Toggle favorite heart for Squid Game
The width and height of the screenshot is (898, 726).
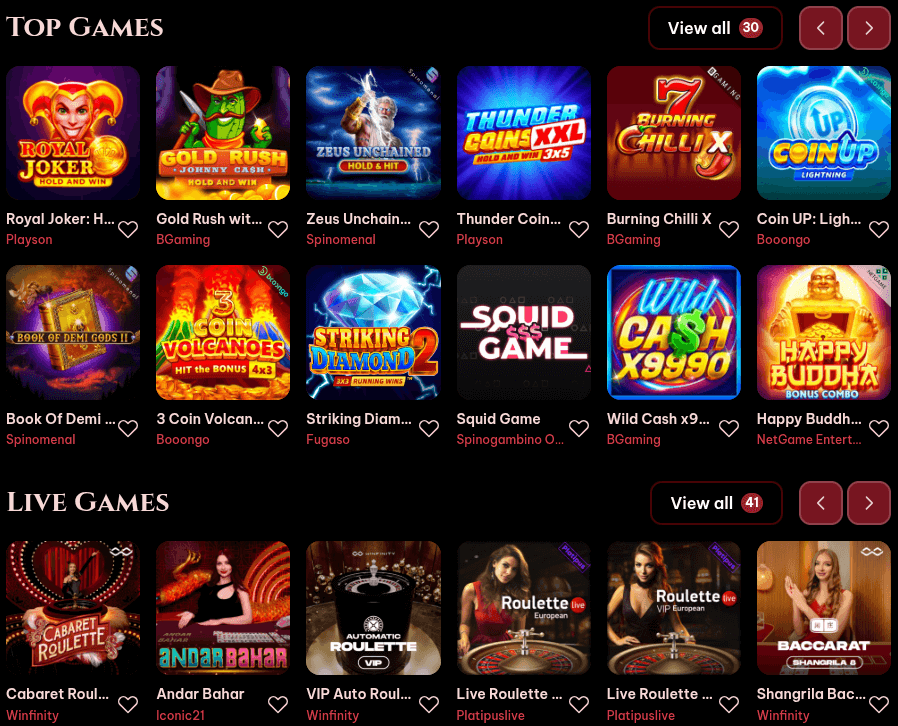pos(578,428)
